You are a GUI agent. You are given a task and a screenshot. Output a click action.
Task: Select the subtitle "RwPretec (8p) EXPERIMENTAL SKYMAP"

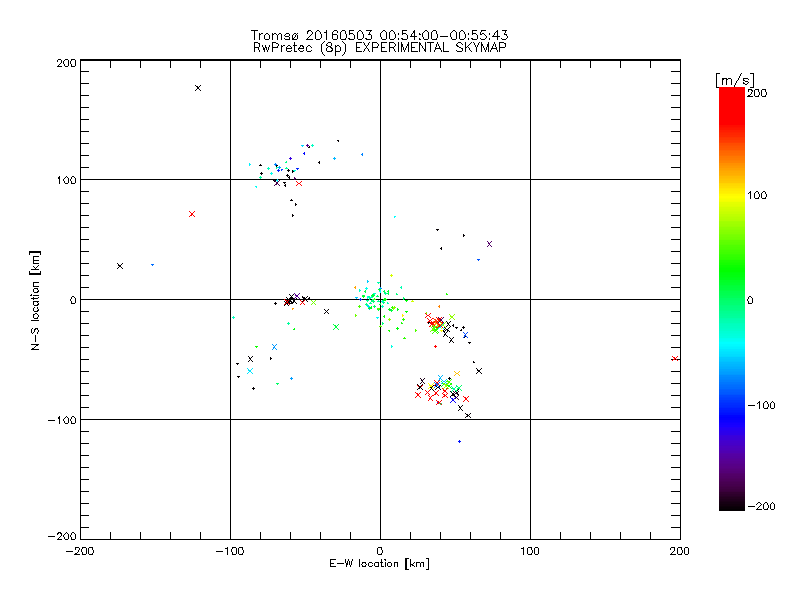[x=380, y=48]
